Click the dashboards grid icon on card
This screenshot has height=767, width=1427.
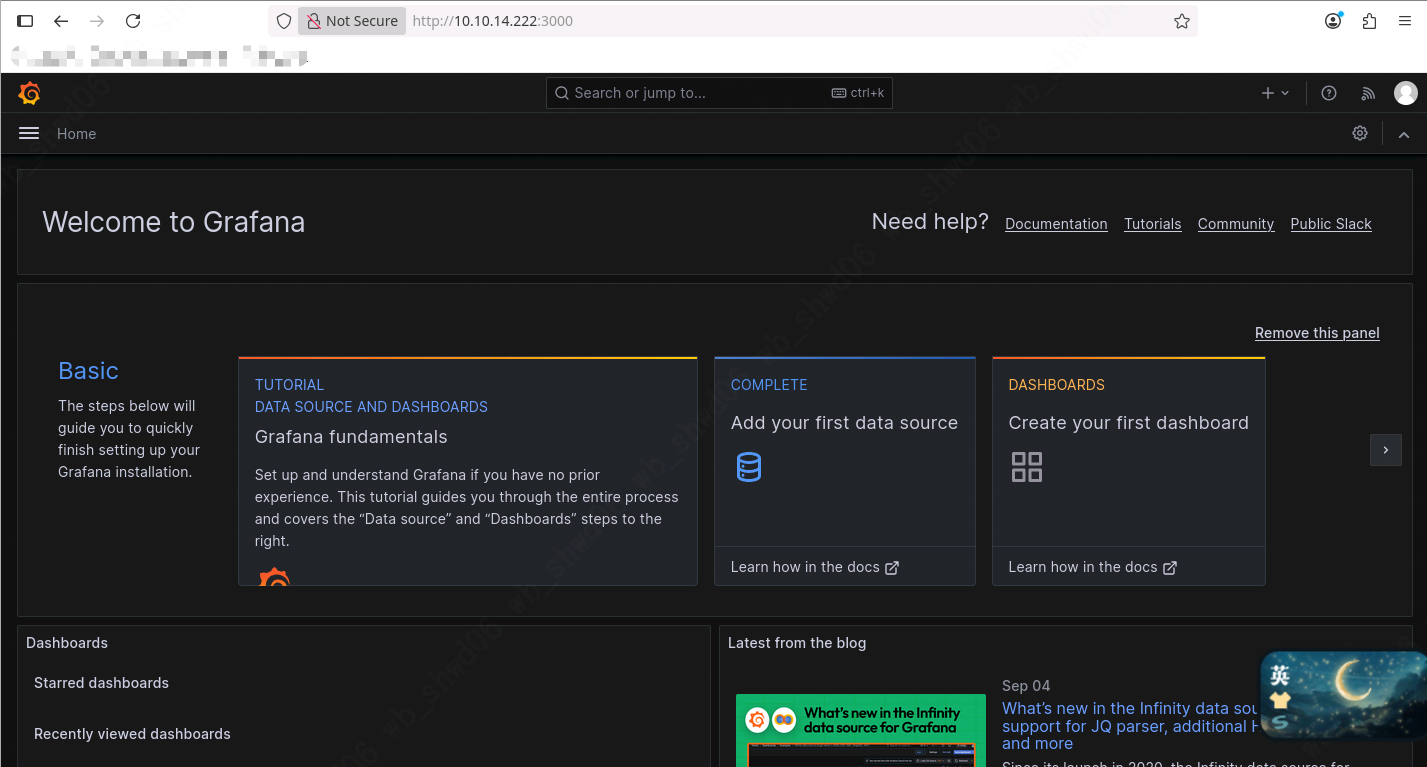click(x=1027, y=467)
